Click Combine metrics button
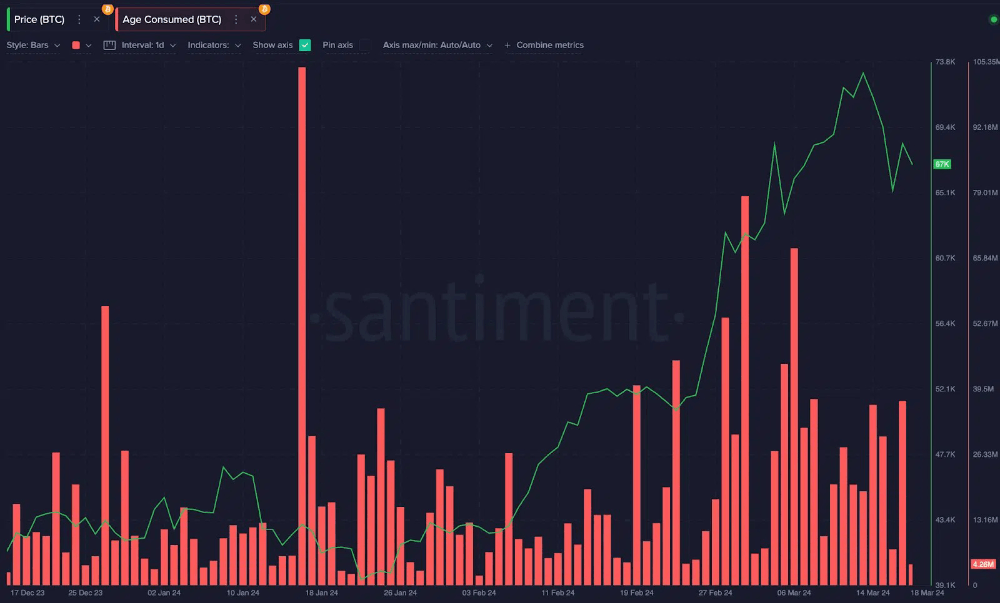Screen dimensions: 1000x603 pyautogui.click(x=544, y=45)
